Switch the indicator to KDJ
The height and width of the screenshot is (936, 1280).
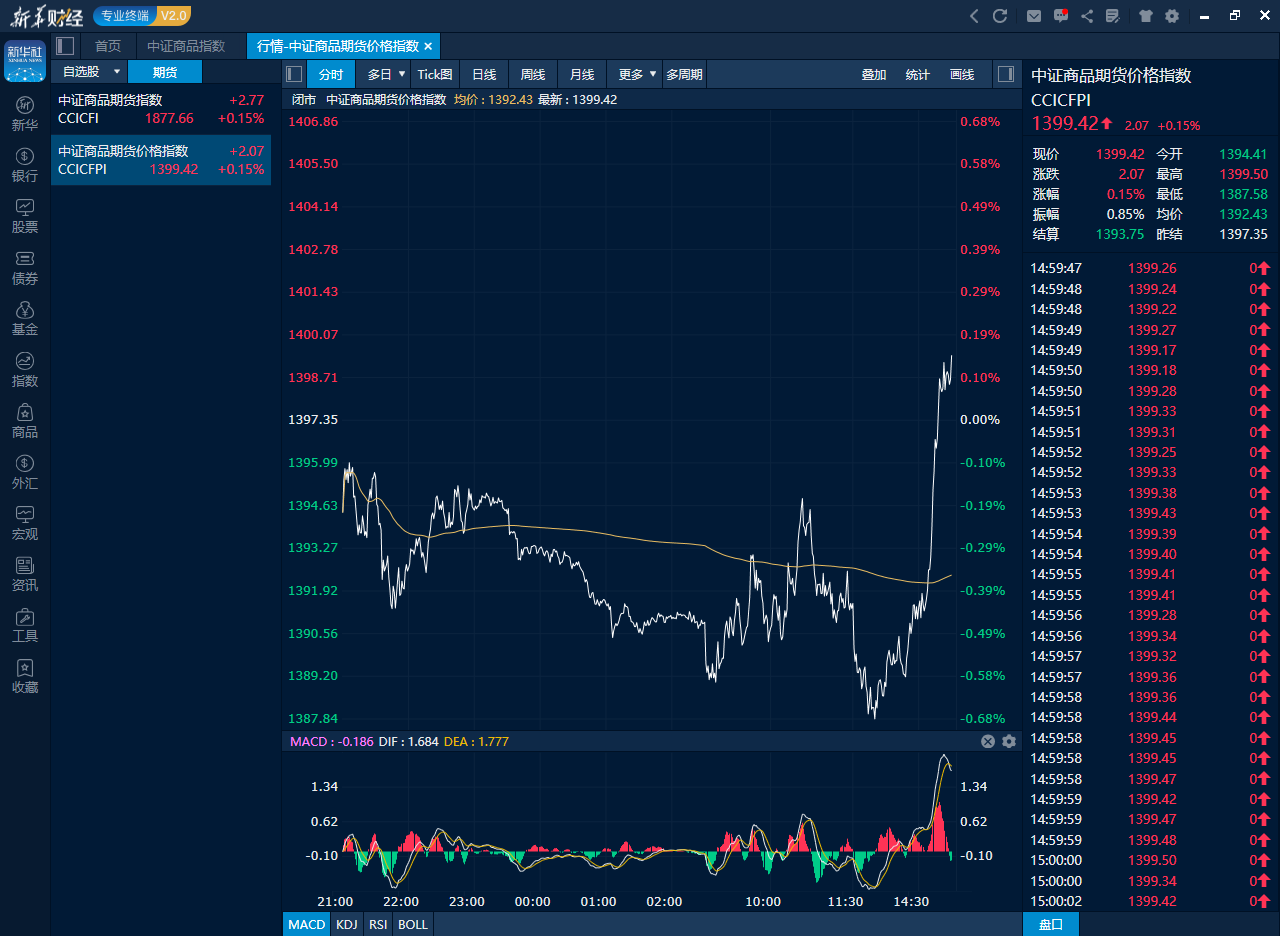coord(346,924)
